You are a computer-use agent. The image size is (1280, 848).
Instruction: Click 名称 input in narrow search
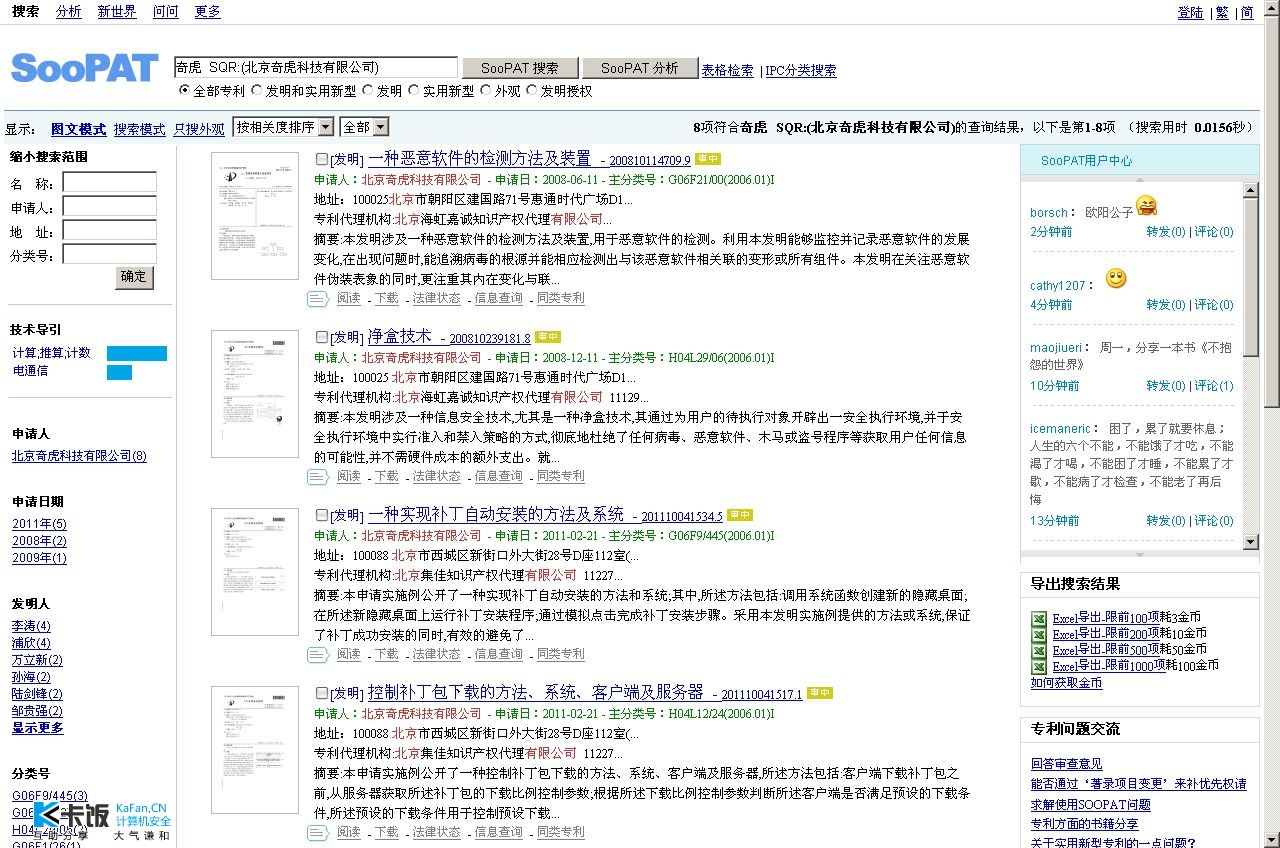point(110,183)
